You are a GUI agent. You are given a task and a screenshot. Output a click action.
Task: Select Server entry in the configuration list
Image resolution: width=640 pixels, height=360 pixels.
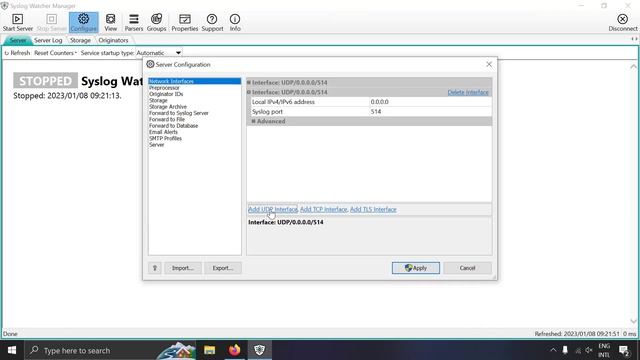click(157, 144)
